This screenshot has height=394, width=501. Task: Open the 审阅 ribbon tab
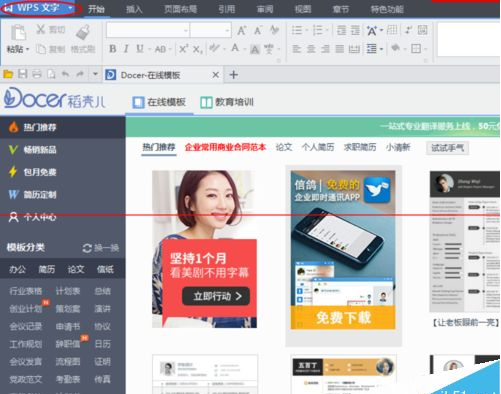click(265, 9)
